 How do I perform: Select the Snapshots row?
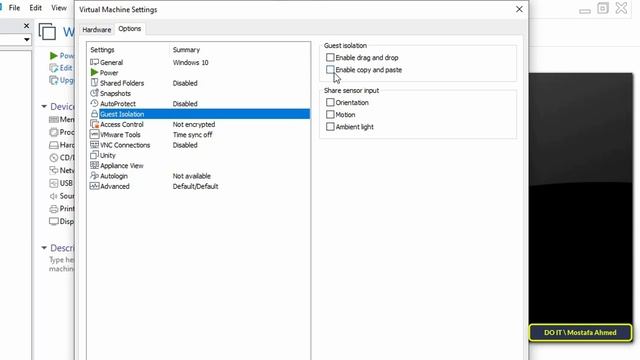[x=199, y=93]
